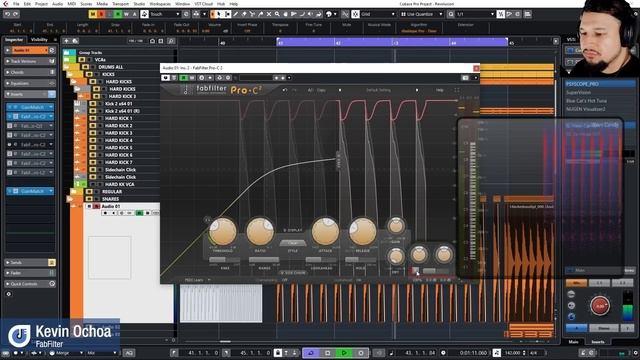Open the Side Chain section button

pos(293,273)
